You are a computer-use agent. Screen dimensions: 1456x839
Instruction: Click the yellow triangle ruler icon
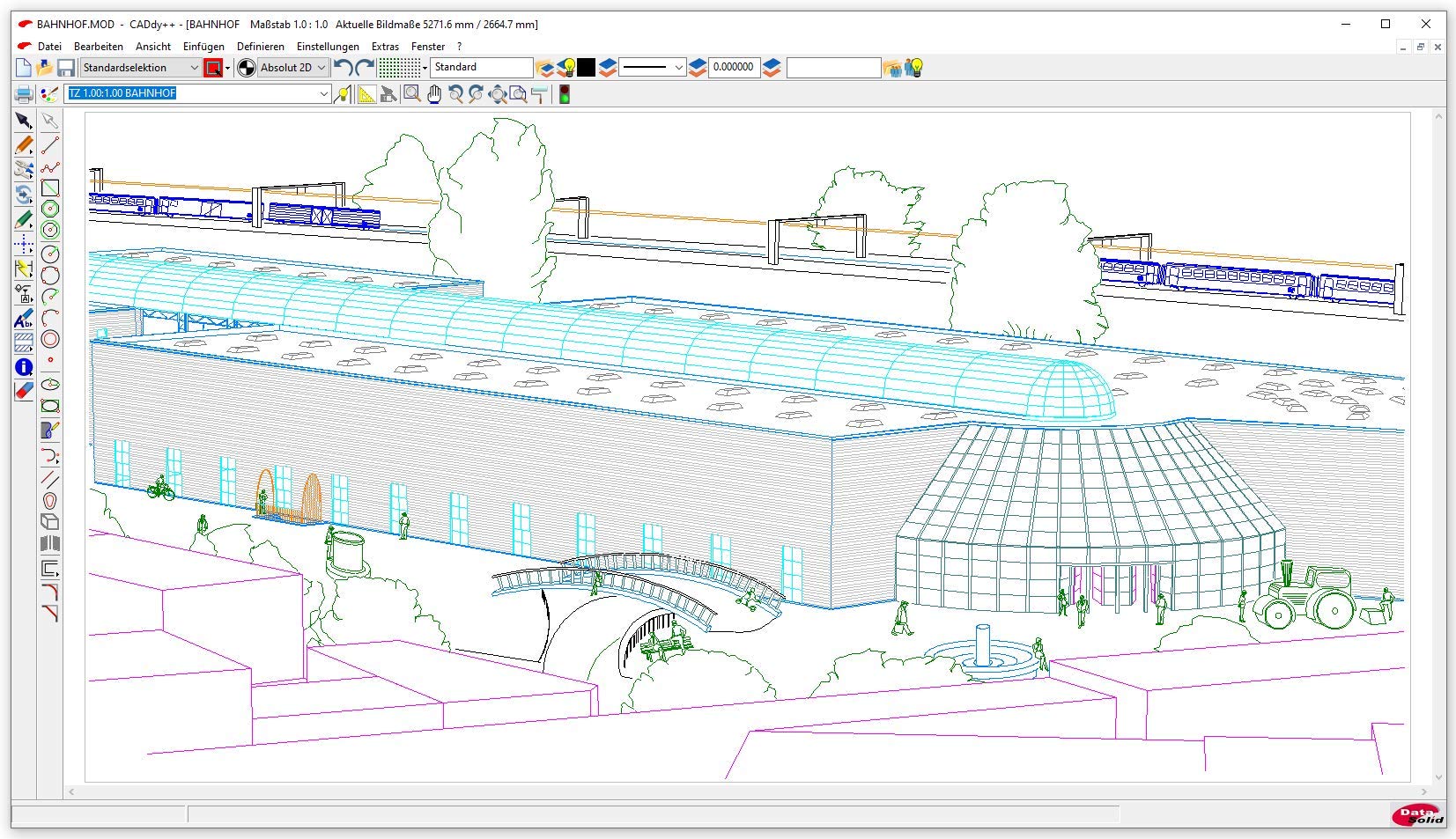point(366,94)
